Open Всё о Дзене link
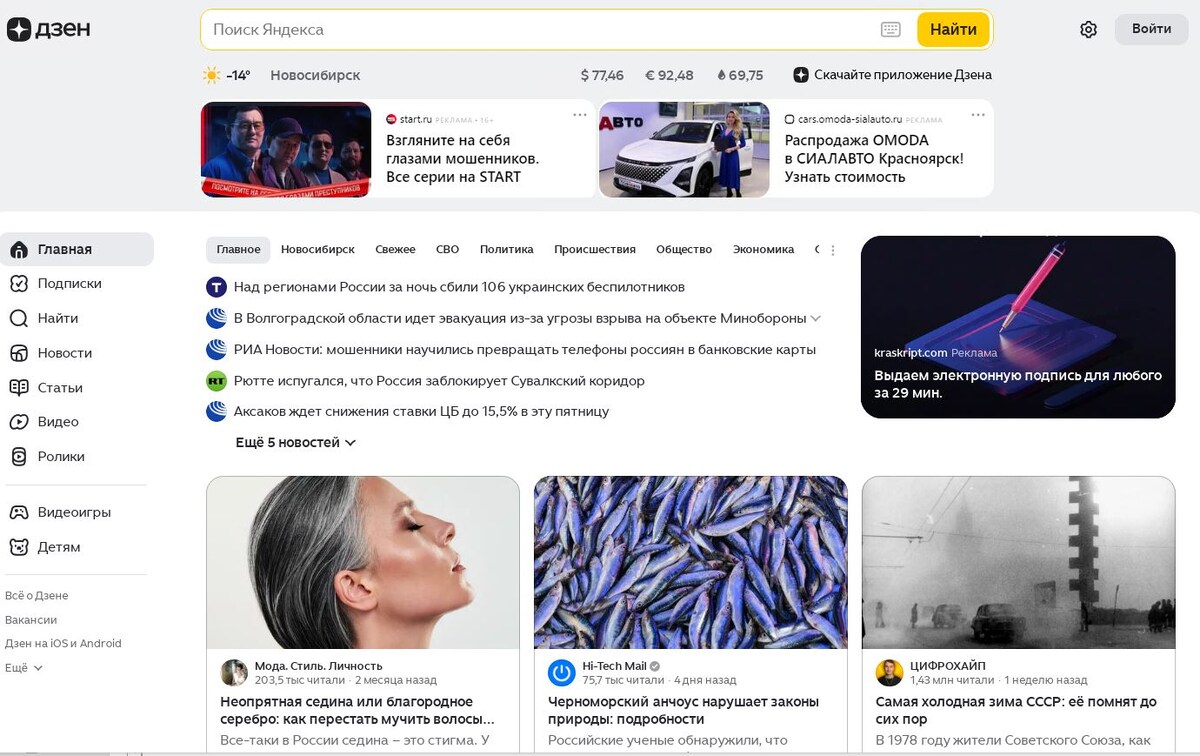Image resolution: width=1200 pixels, height=756 pixels. (x=37, y=595)
